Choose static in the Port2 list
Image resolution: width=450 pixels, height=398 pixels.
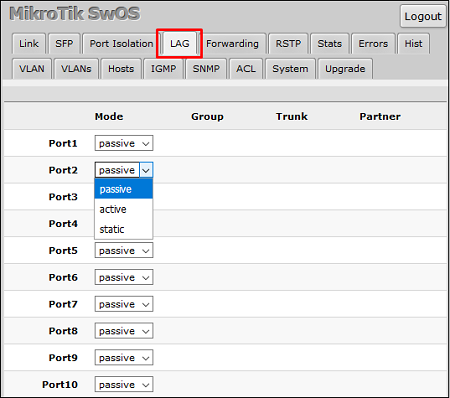[x=124, y=229]
